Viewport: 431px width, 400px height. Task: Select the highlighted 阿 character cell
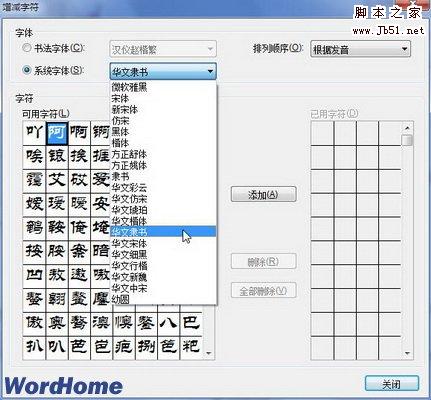57,133
